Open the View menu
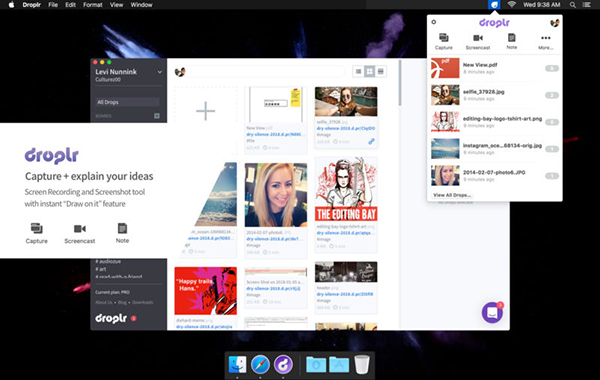This screenshot has height=380, width=600. pyautogui.click(x=116, y=5)
